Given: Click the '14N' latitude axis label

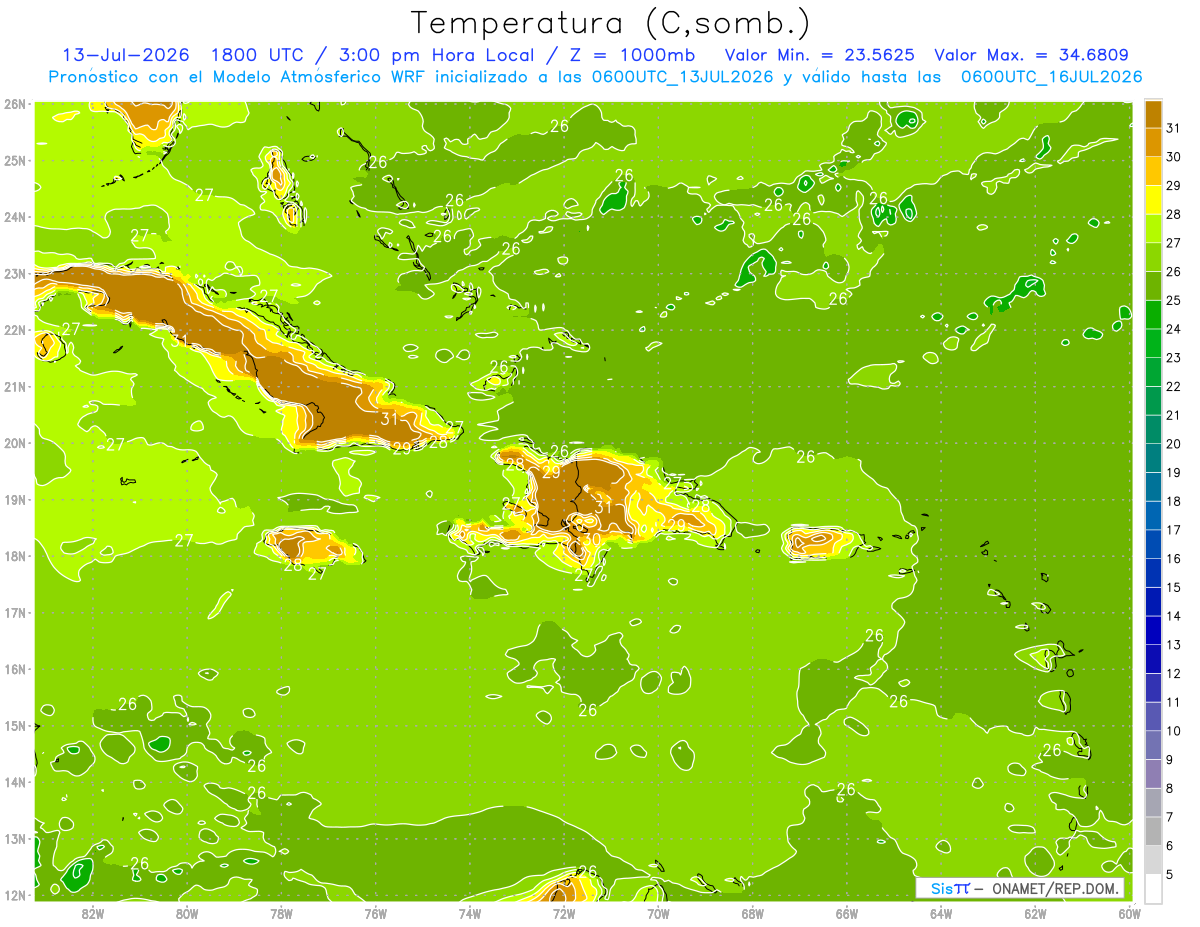Looking at the screenshot, I should tap(15, 782).
